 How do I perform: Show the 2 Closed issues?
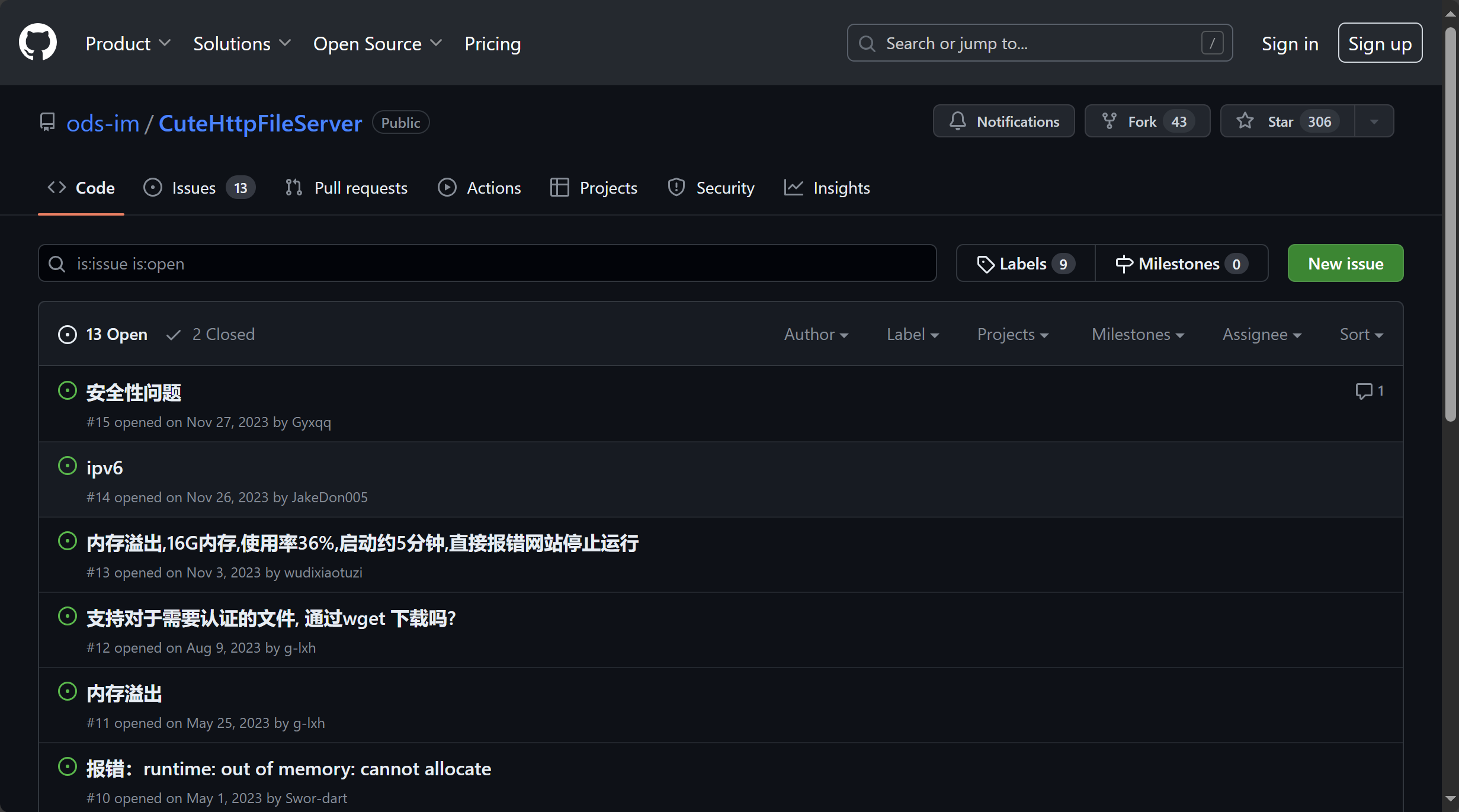[210, 335]
